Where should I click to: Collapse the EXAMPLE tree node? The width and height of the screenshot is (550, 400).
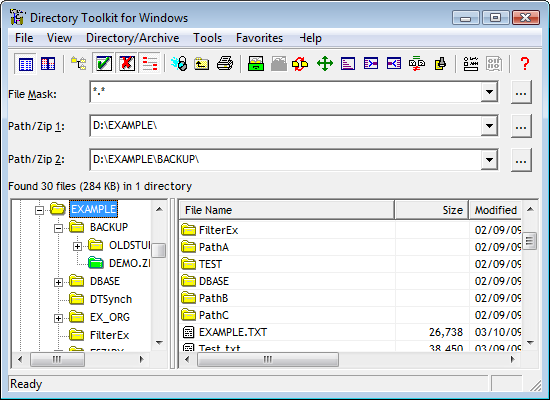[40, 210]
